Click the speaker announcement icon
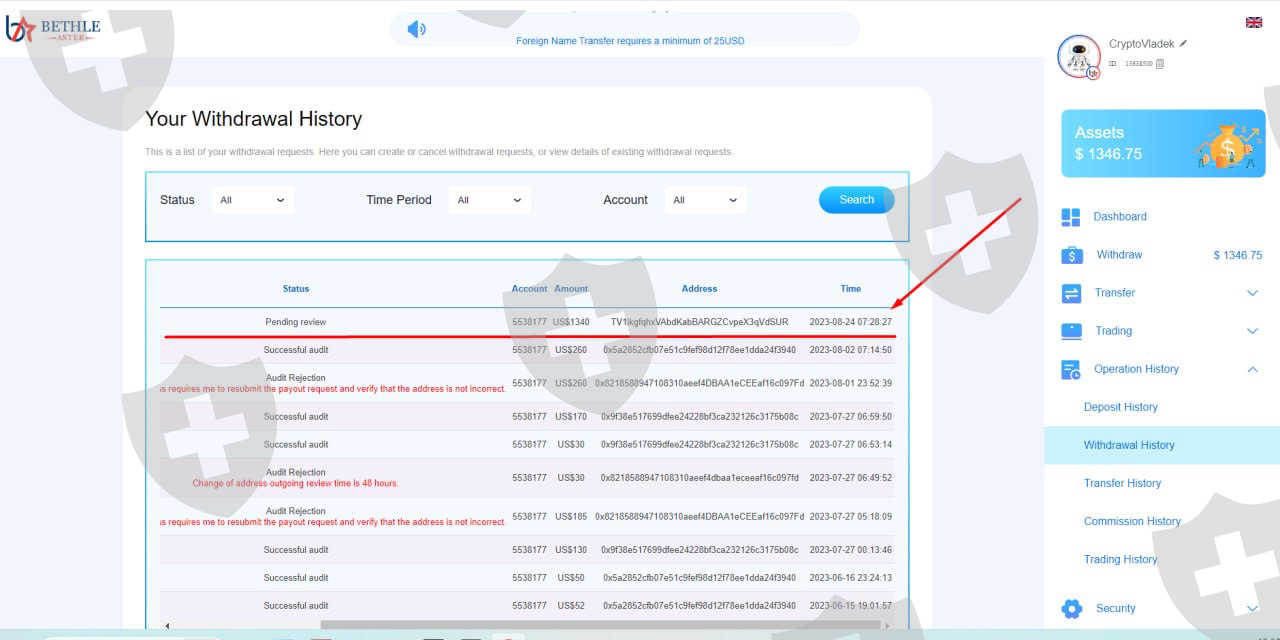 pos(416,29)
